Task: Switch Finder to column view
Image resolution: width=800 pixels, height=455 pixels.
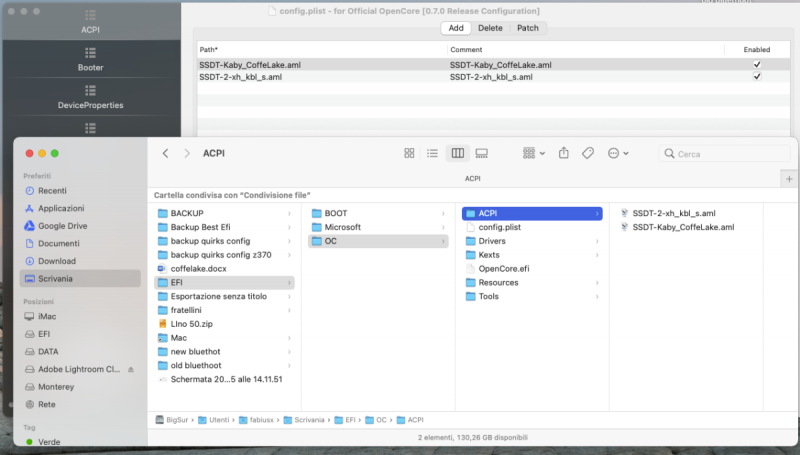Action: click(458, 154)
